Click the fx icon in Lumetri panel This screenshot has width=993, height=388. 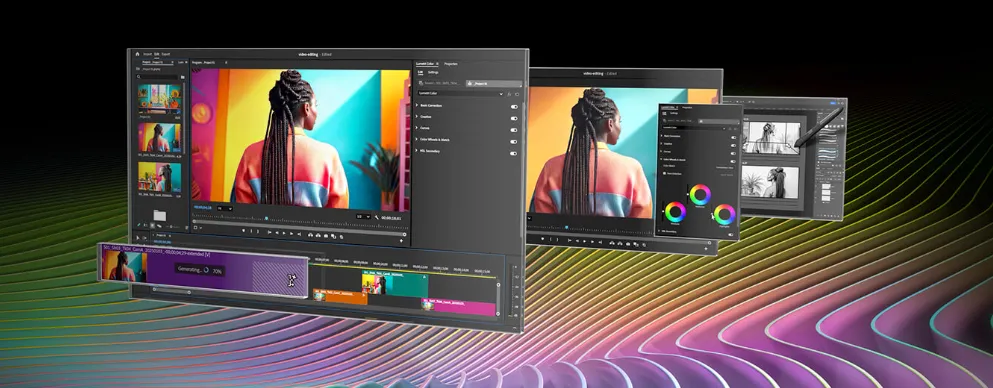pos(509,94)
